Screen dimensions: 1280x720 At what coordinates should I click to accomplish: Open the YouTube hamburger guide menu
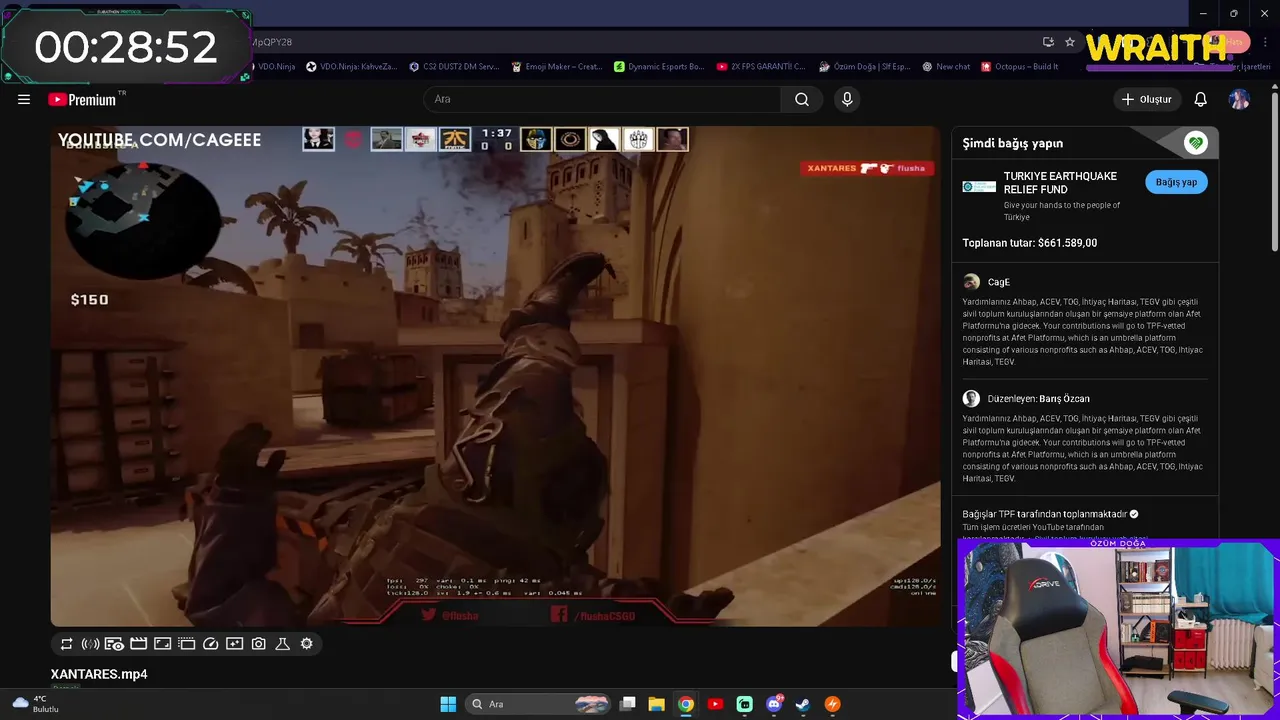point(24,99)
